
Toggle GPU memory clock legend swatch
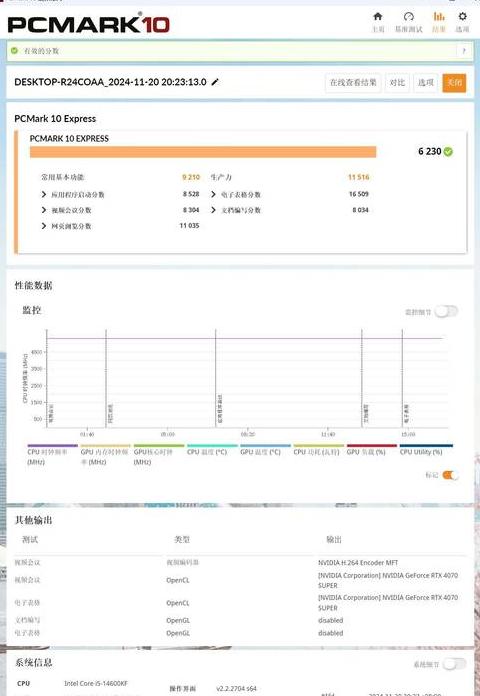(106, 445)
